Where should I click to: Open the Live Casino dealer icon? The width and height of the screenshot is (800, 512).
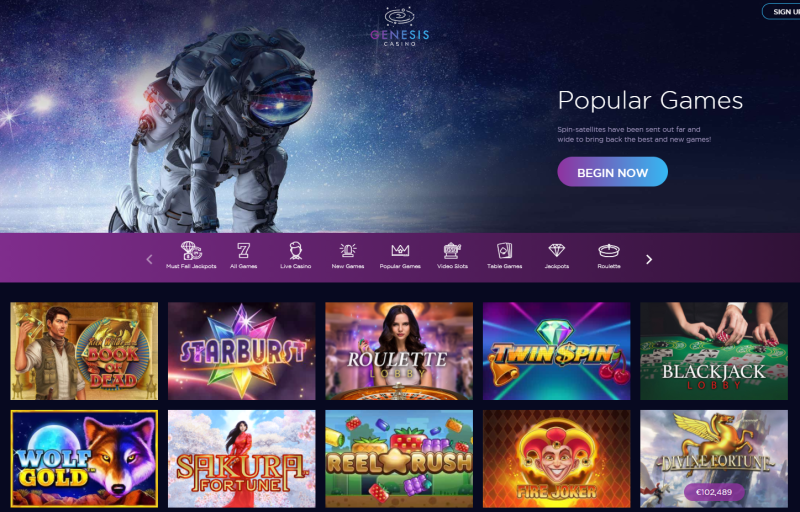(295, 250)
